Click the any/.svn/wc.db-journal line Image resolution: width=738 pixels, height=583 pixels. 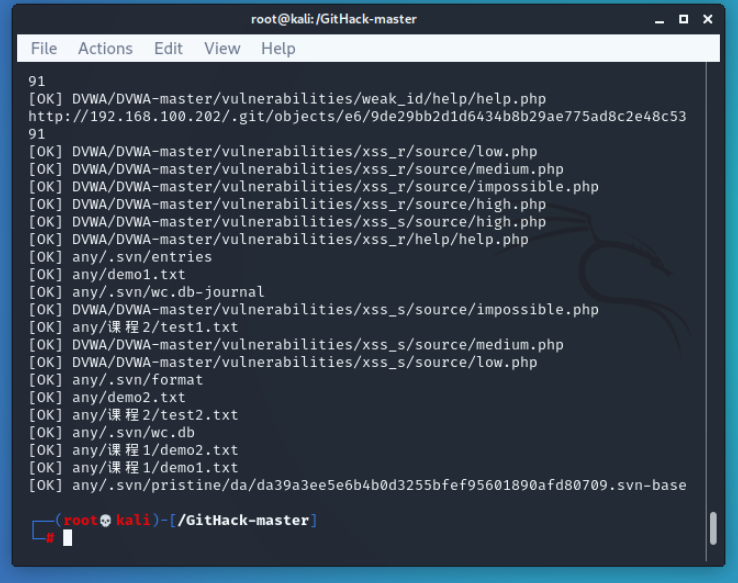[146, 292]
